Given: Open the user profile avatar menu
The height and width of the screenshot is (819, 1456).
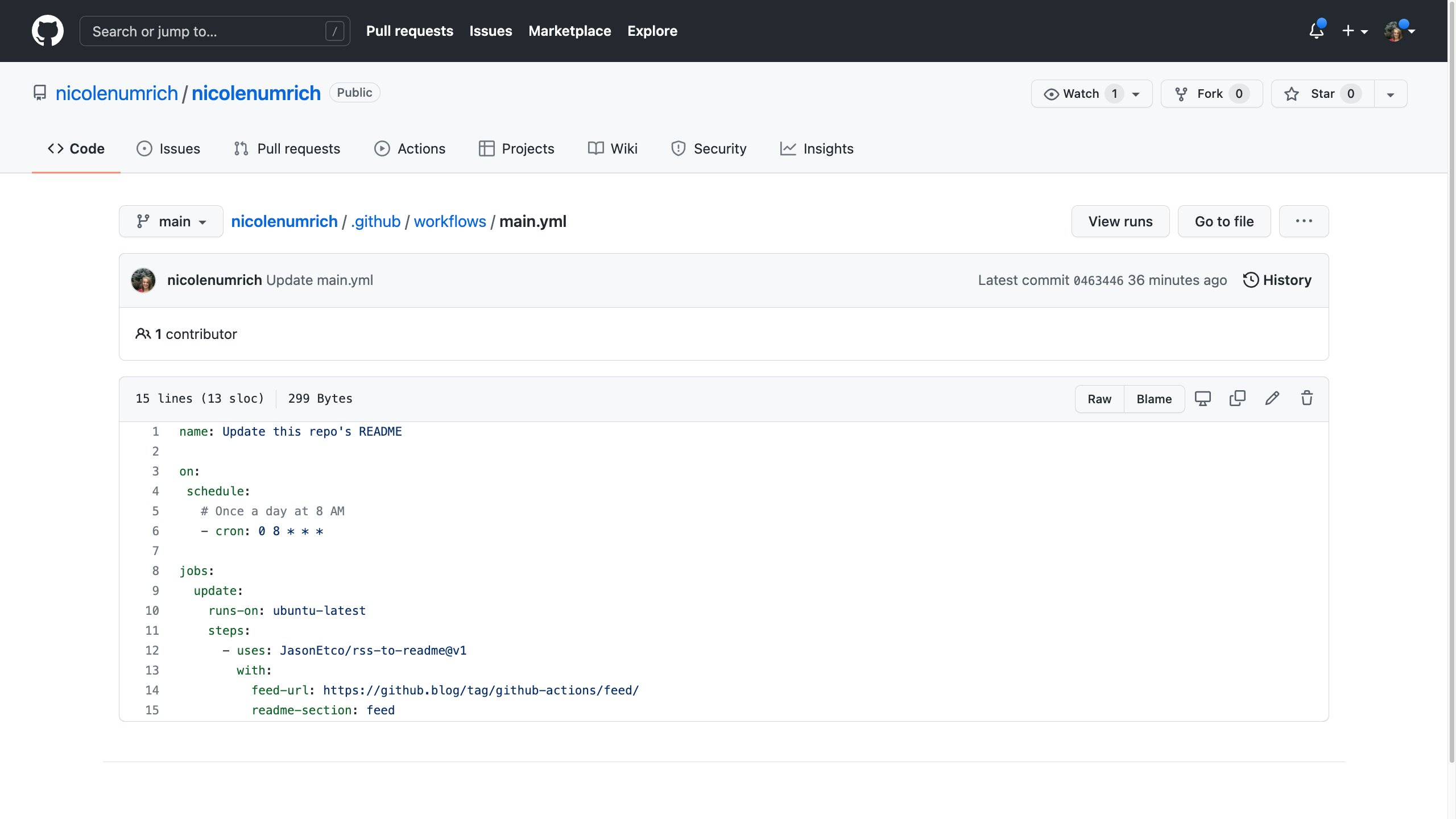Looking at the screenshot, I should [x=1399, y=31].
